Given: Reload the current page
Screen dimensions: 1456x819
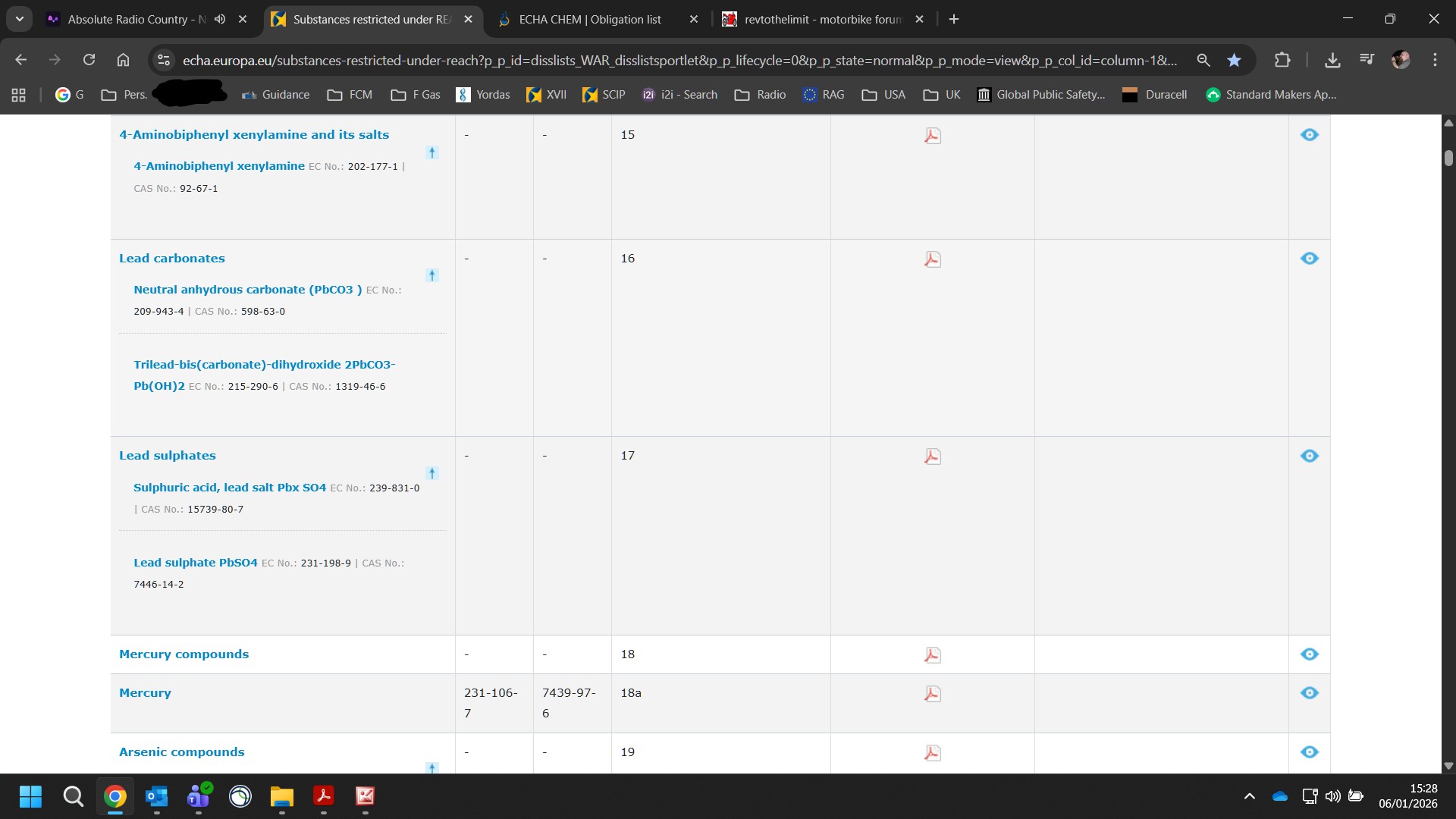Looking at the screenshot, I should pyautogui.click(x=89, y=60).
